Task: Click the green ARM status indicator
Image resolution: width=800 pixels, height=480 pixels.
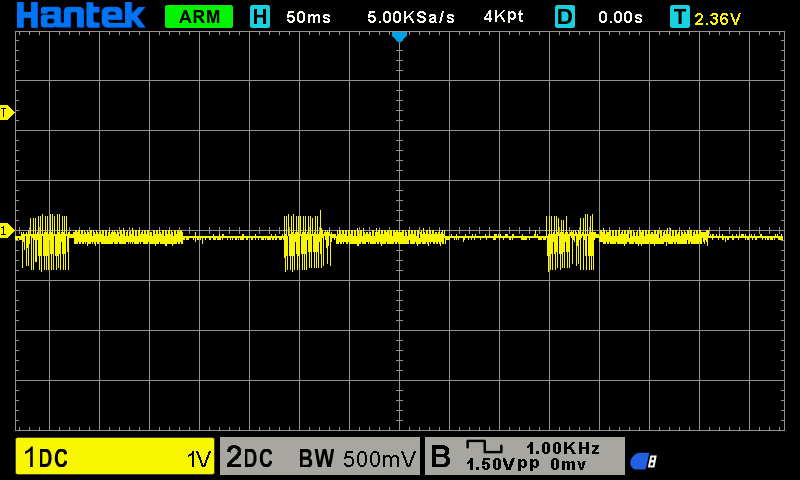Action: point(199,17)
